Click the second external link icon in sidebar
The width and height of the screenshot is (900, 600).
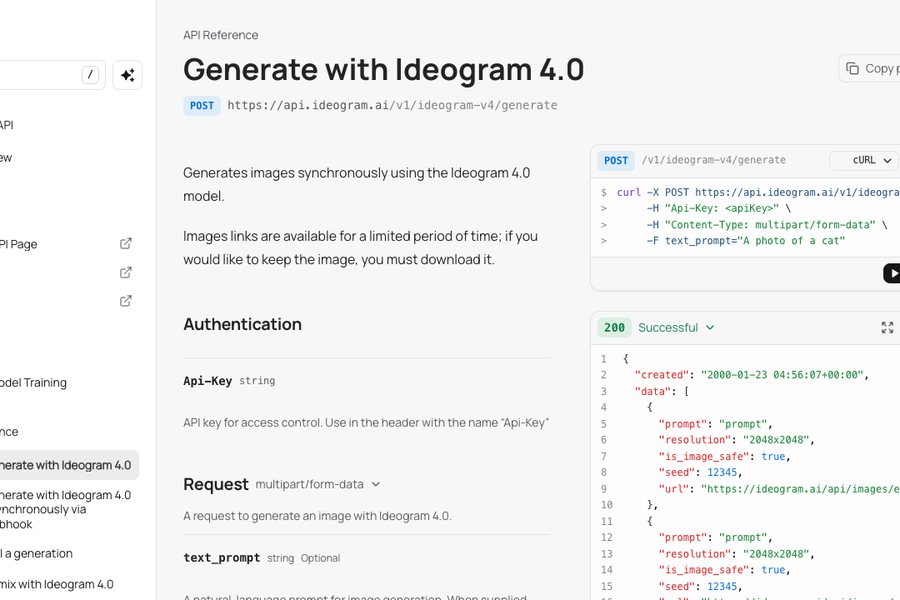click(x=126, y=272)
